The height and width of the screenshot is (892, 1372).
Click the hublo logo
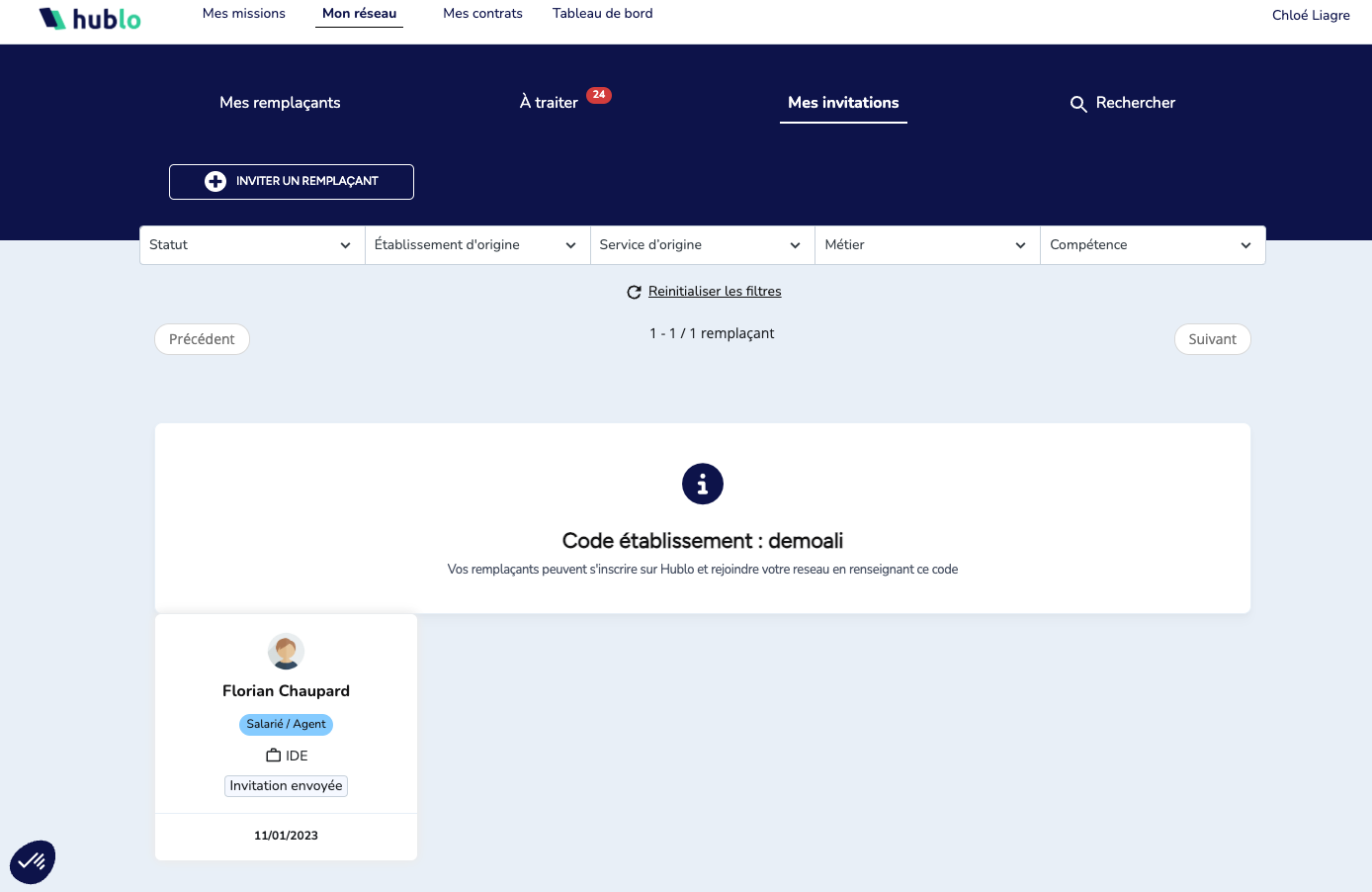pos(90,19)
